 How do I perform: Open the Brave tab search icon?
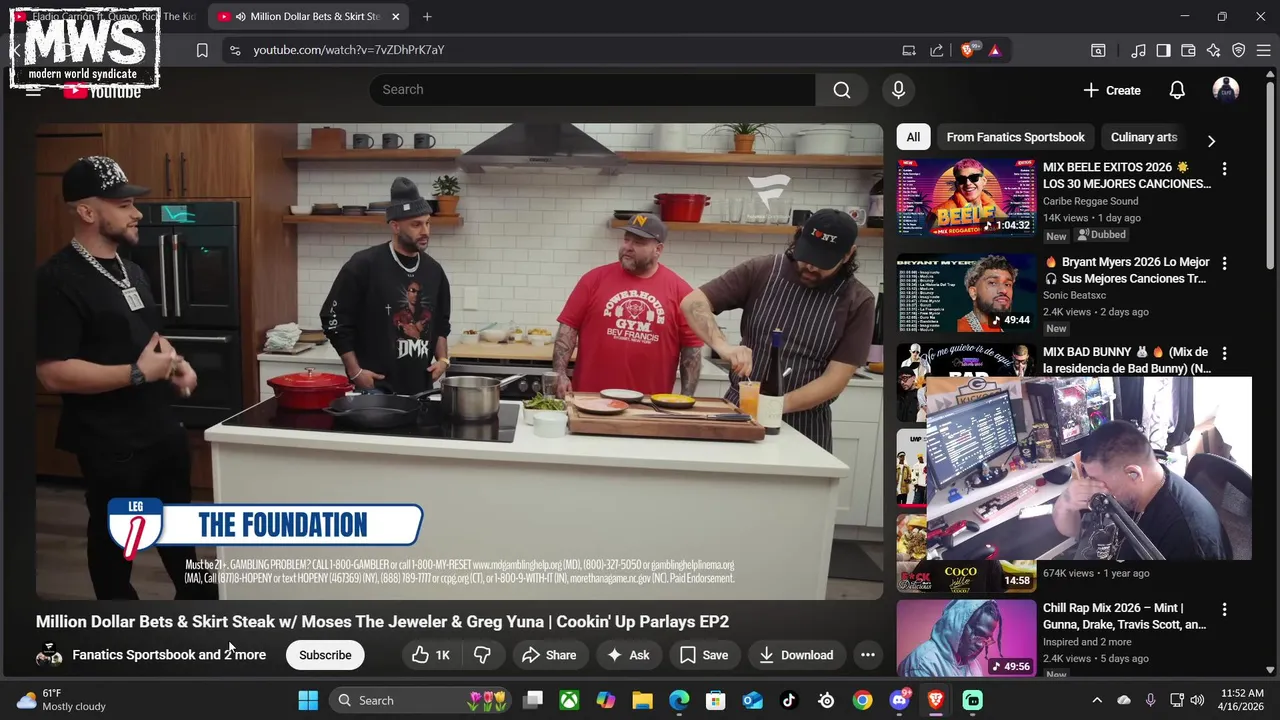pos(1098,50)
